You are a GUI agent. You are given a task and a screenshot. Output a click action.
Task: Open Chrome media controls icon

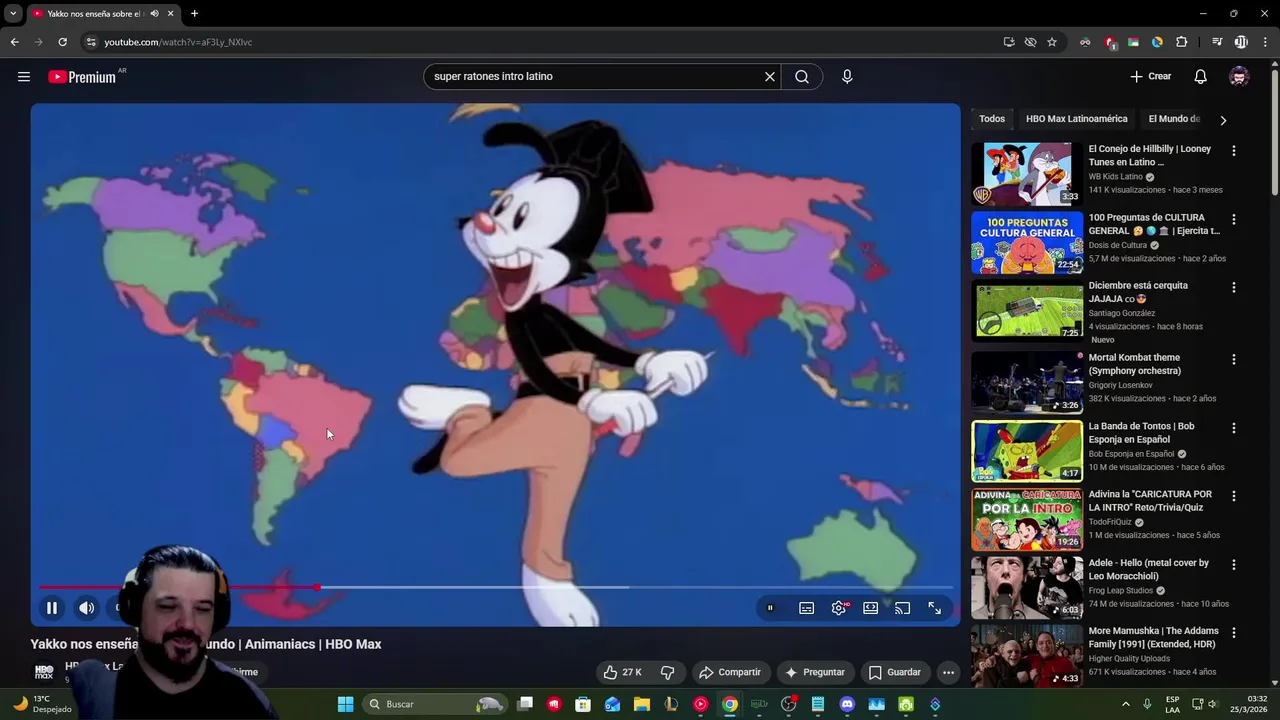(x=1217, y=42)
